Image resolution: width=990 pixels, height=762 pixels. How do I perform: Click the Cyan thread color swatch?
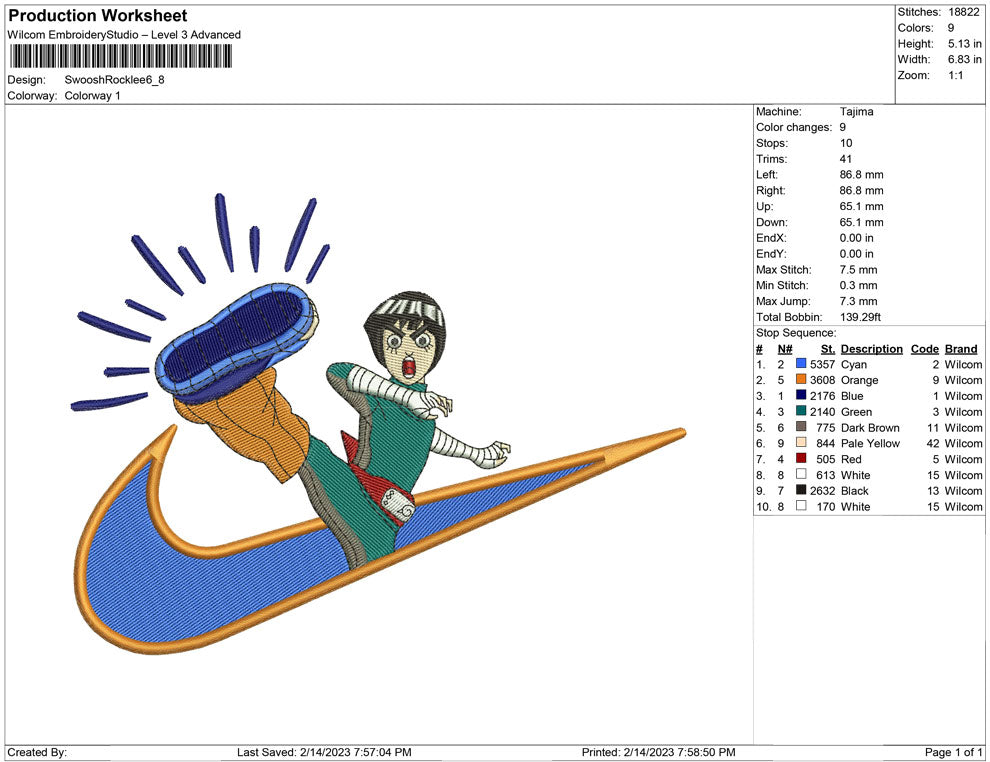pyautogui.click(x=801, y=364)
